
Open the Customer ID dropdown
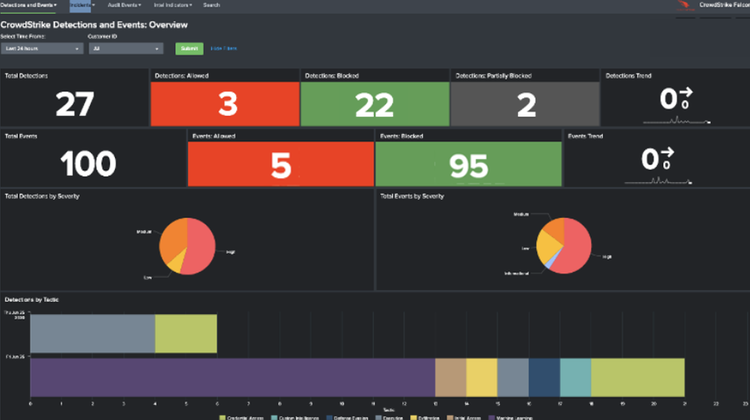tap(126, 48)
